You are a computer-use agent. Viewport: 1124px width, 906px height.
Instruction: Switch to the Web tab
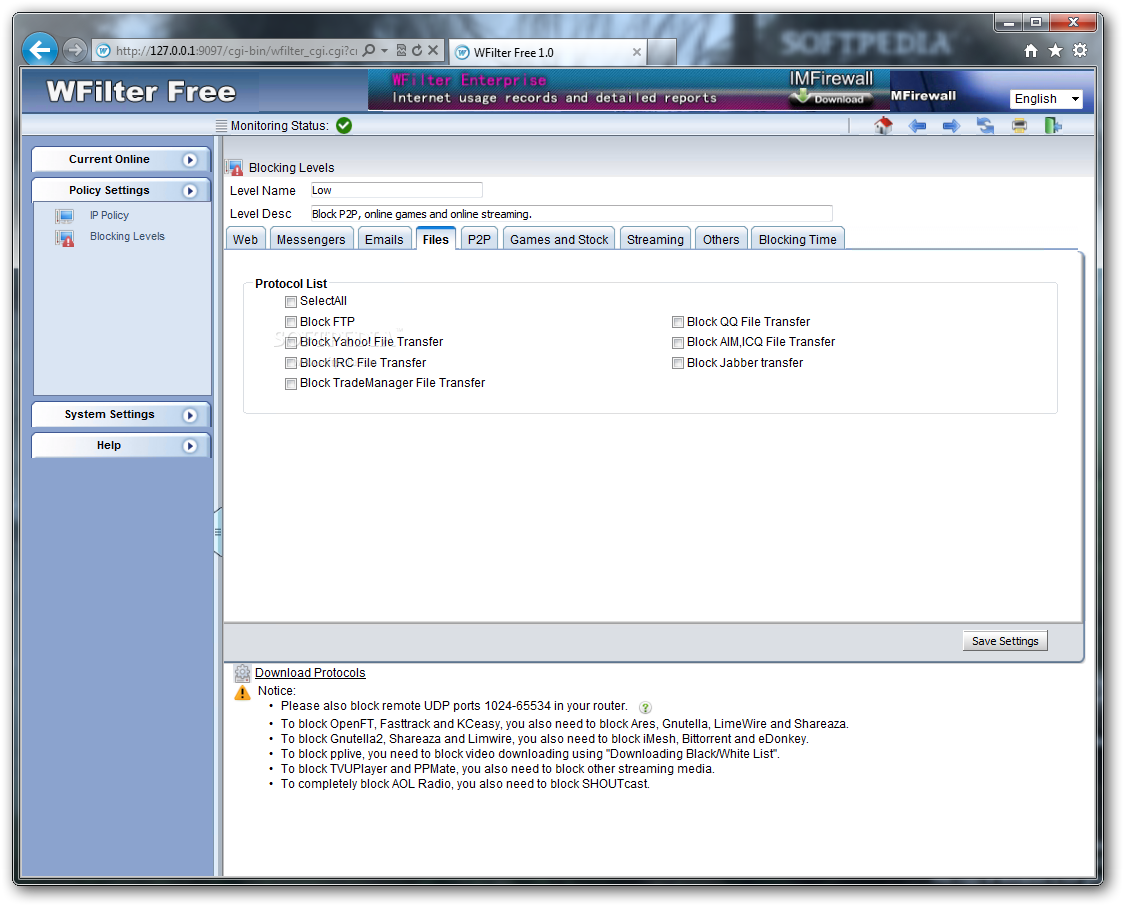tap(245, 239)
